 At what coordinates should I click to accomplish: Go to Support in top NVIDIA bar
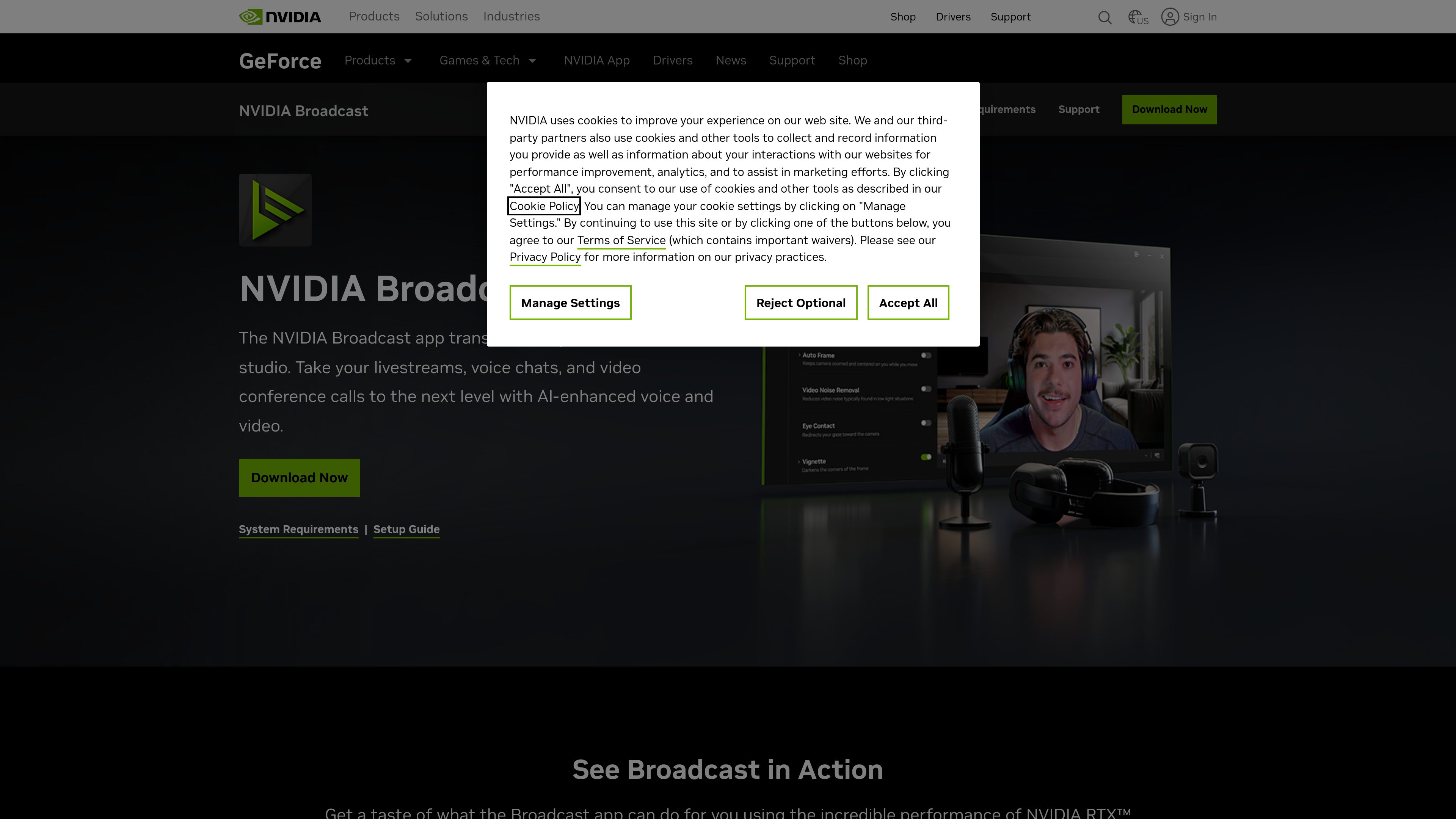(1010, 17)
